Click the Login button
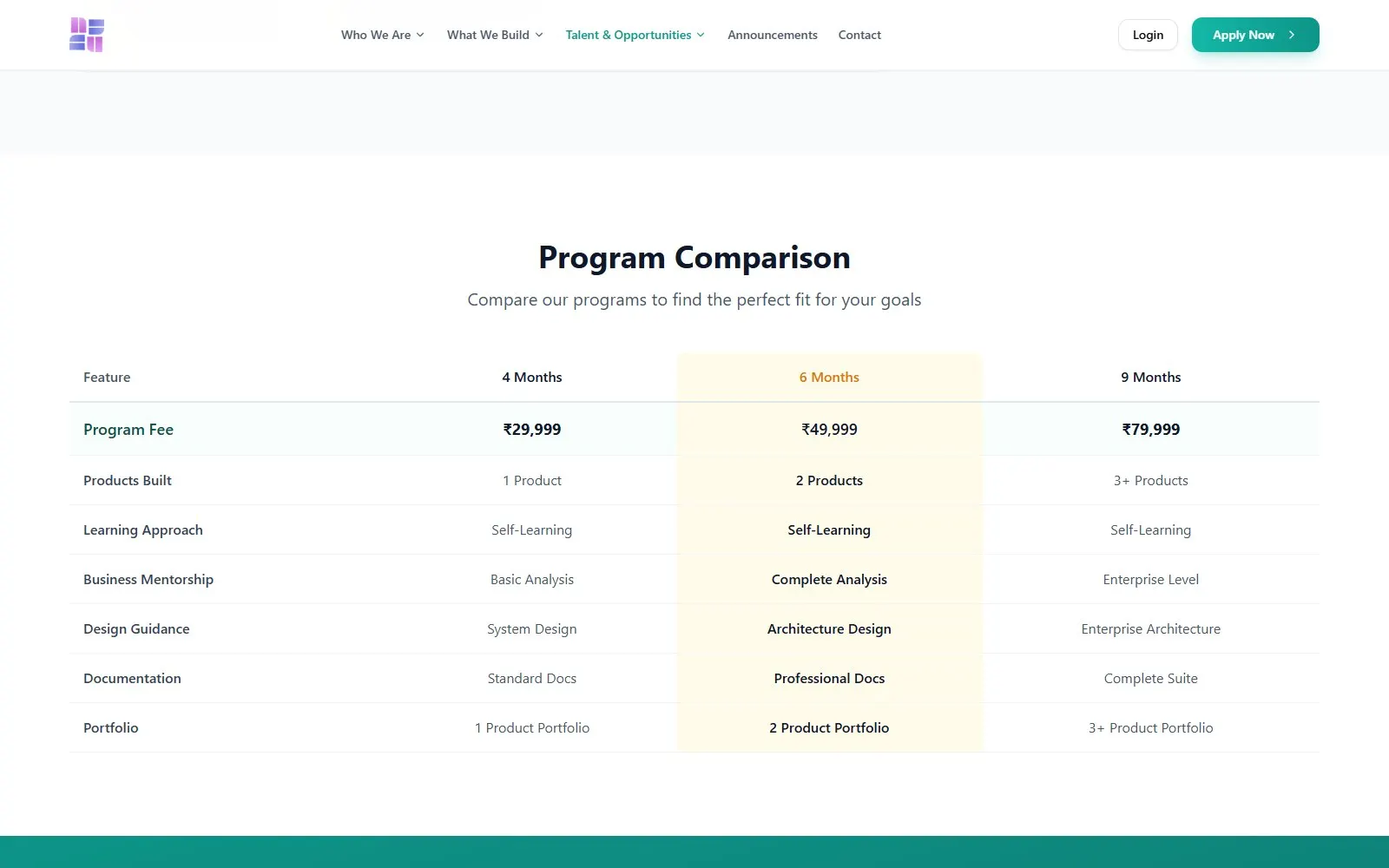 [1148, 35]
